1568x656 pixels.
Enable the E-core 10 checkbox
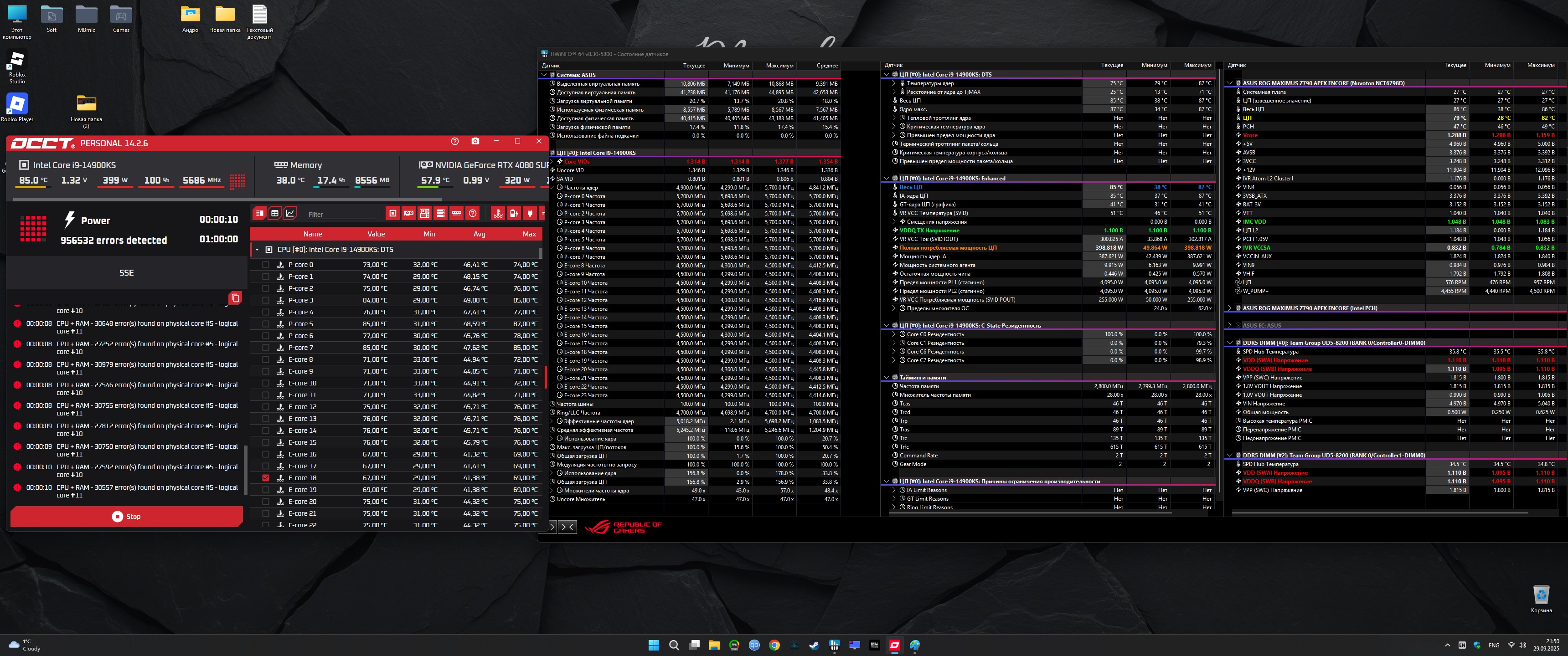[x=265, y=384]
